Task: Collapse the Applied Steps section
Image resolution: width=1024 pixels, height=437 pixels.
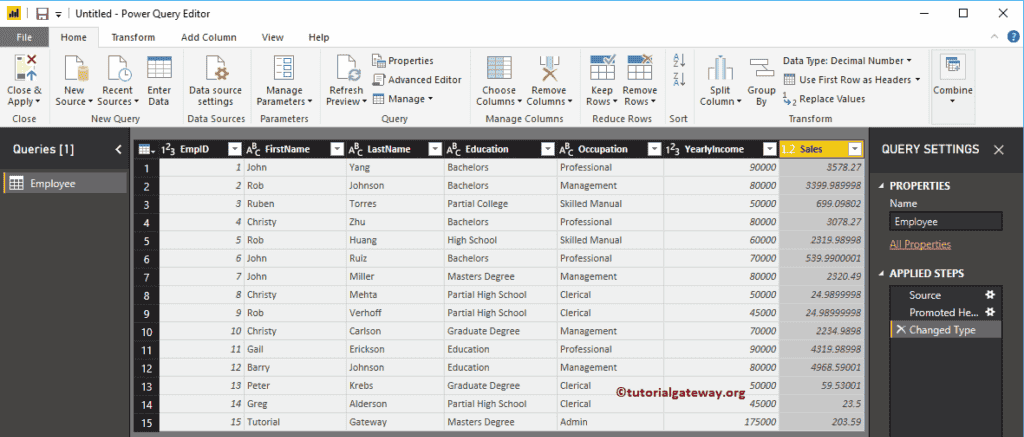Action: pyautogui.click(x=882, y=274)
